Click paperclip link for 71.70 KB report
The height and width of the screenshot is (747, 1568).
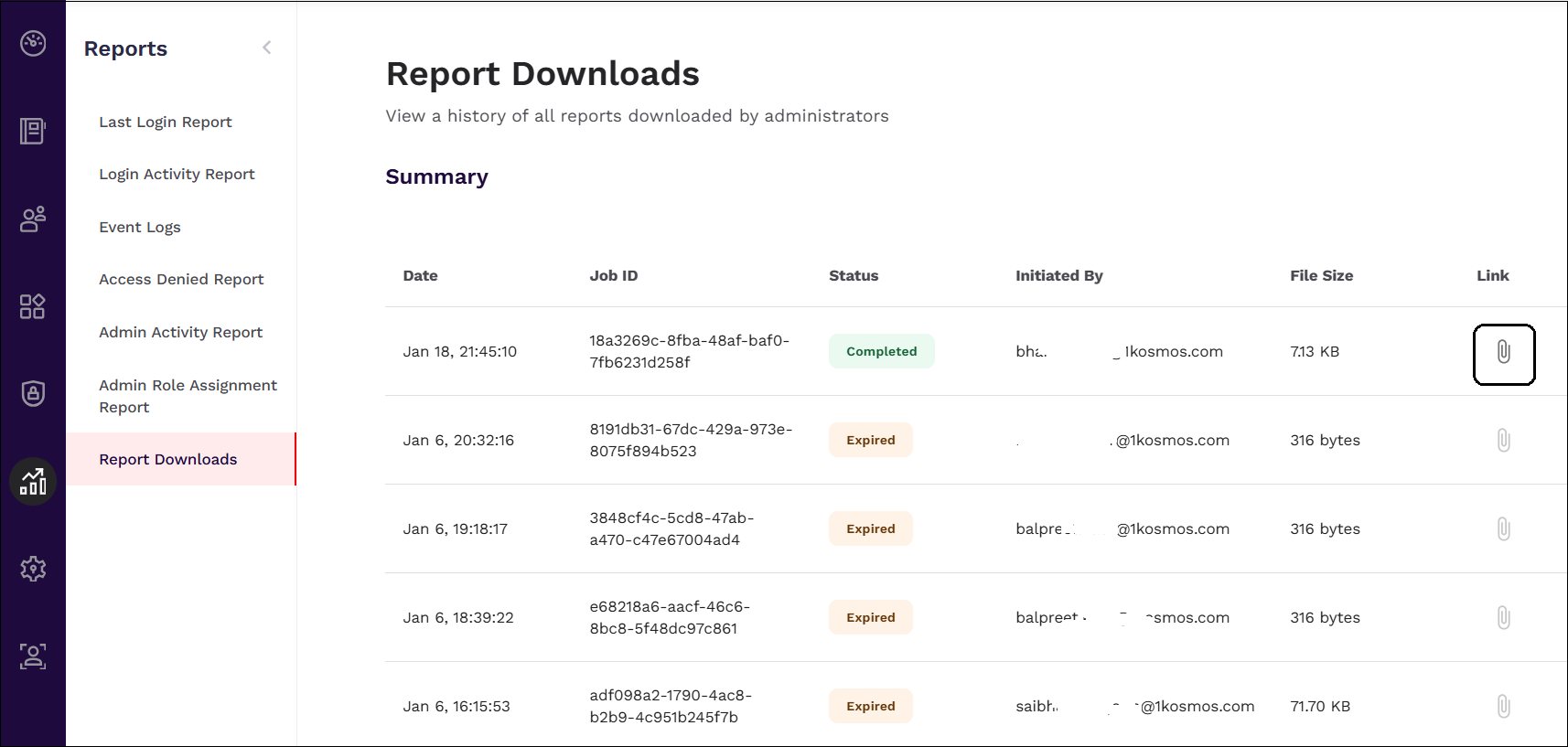point(1503,706)
